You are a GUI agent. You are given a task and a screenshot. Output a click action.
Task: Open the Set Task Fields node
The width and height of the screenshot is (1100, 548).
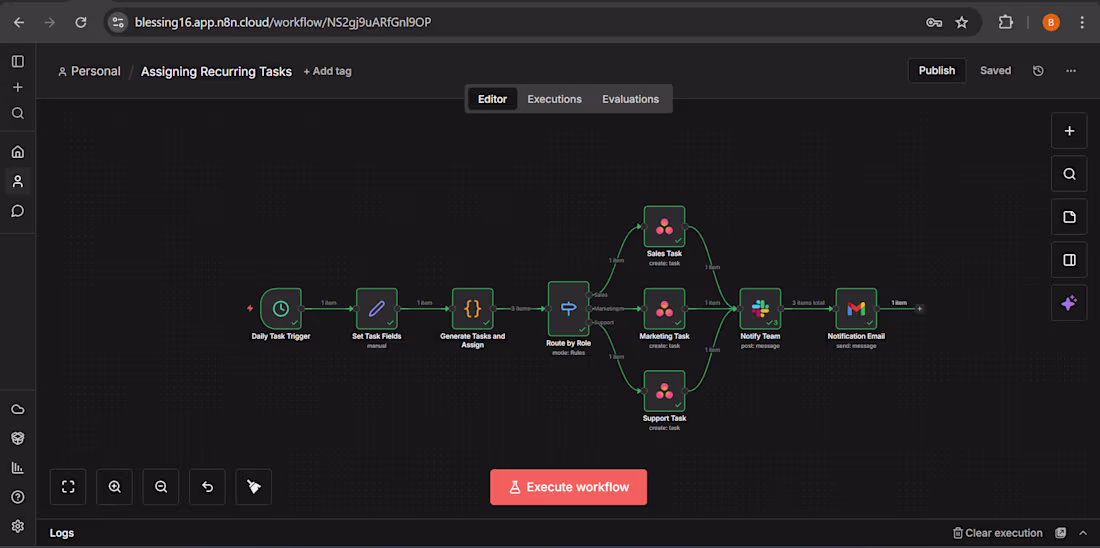(x=377, y=308)
